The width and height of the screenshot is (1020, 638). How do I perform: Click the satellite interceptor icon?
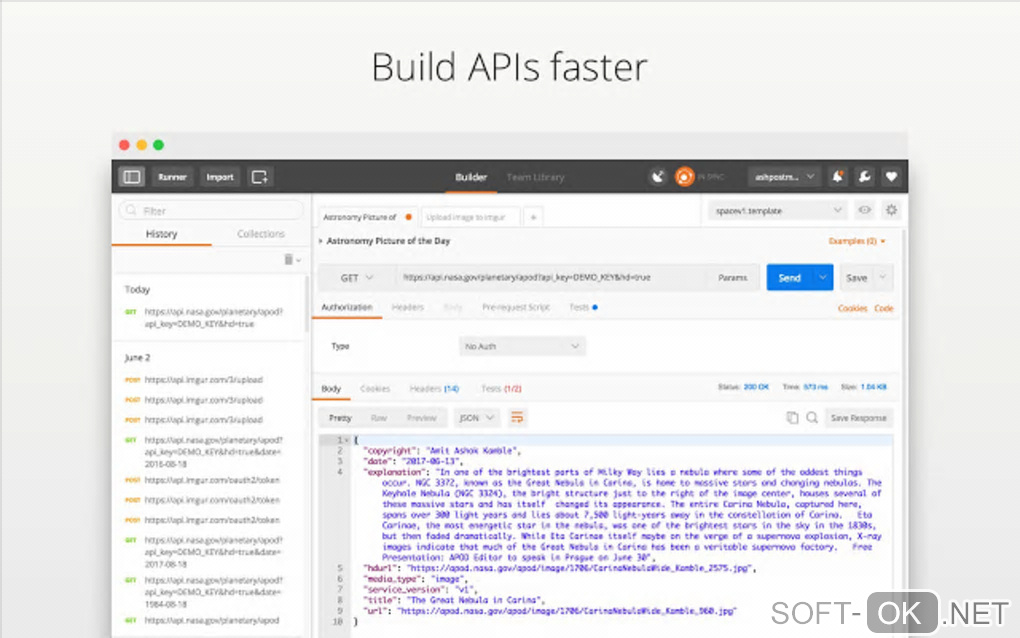[658, 176]
